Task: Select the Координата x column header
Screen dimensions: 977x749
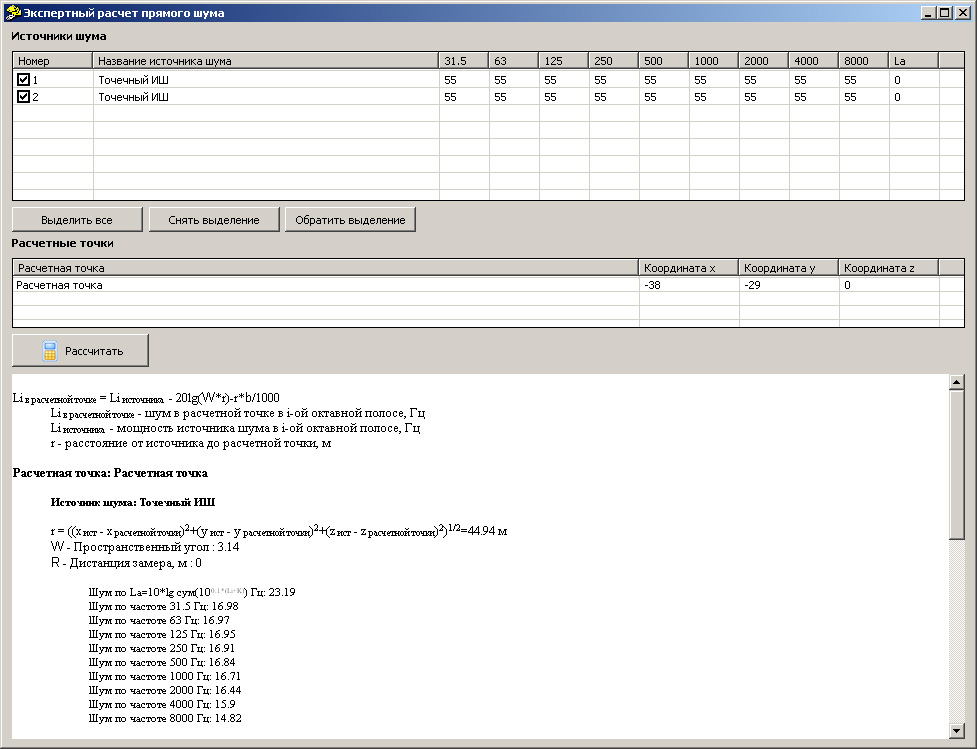Action: point(688,268)
